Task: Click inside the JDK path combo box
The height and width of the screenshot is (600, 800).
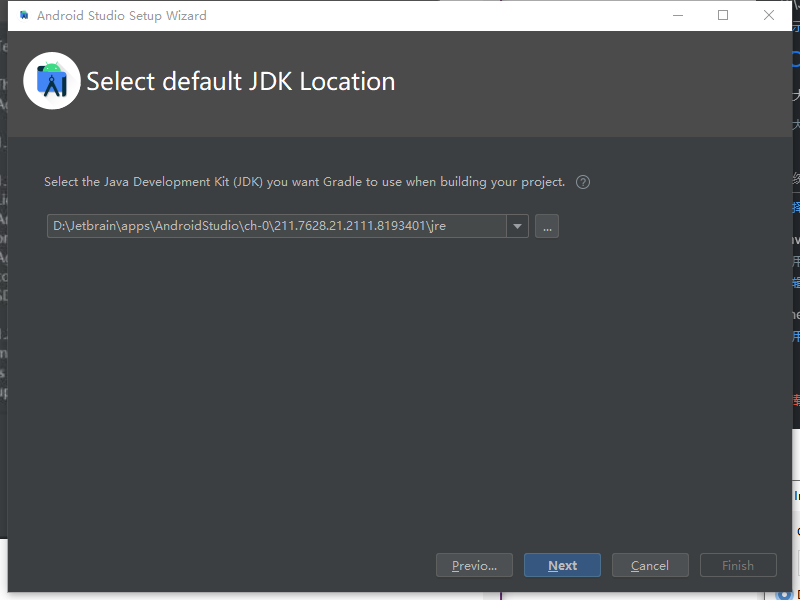Action: [276, 226]
